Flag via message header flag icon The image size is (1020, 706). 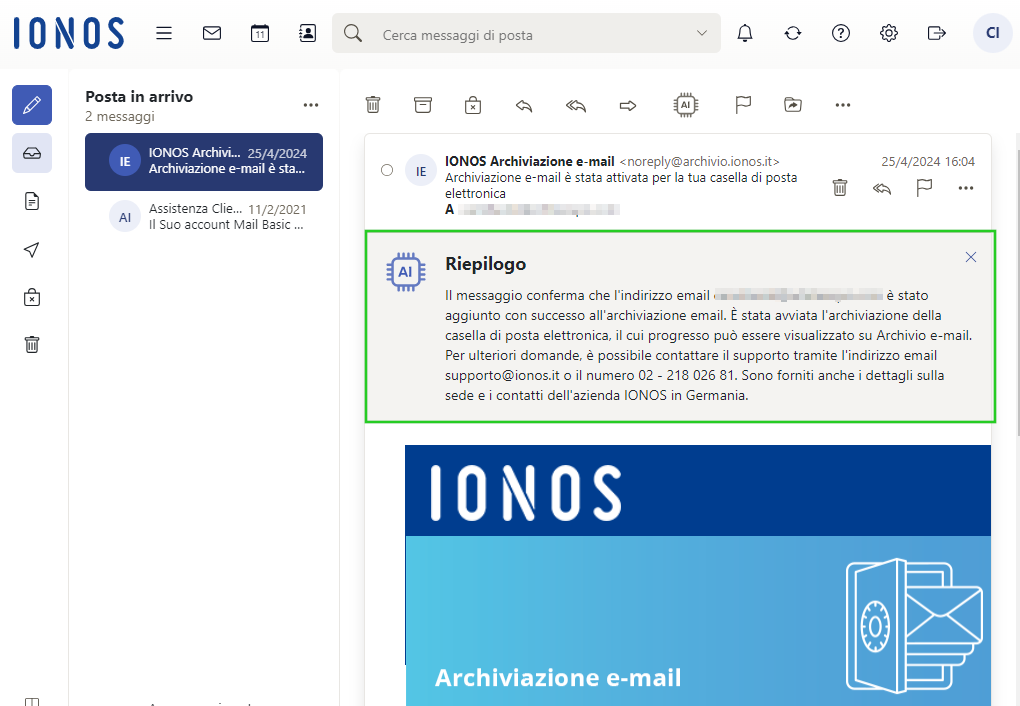click(924, 188)
